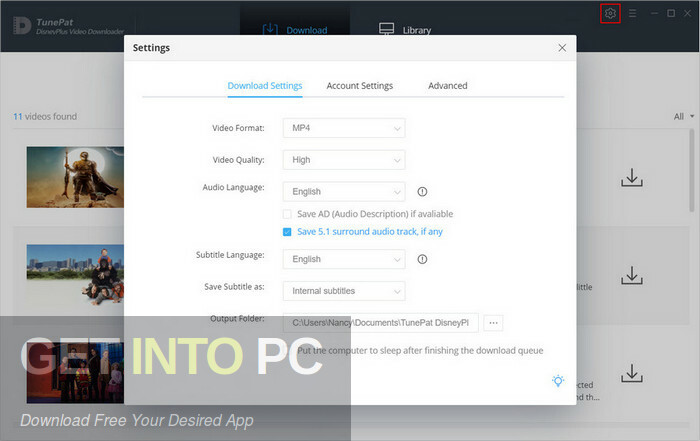Download the first video with its arrow icon

click(632, 177)
